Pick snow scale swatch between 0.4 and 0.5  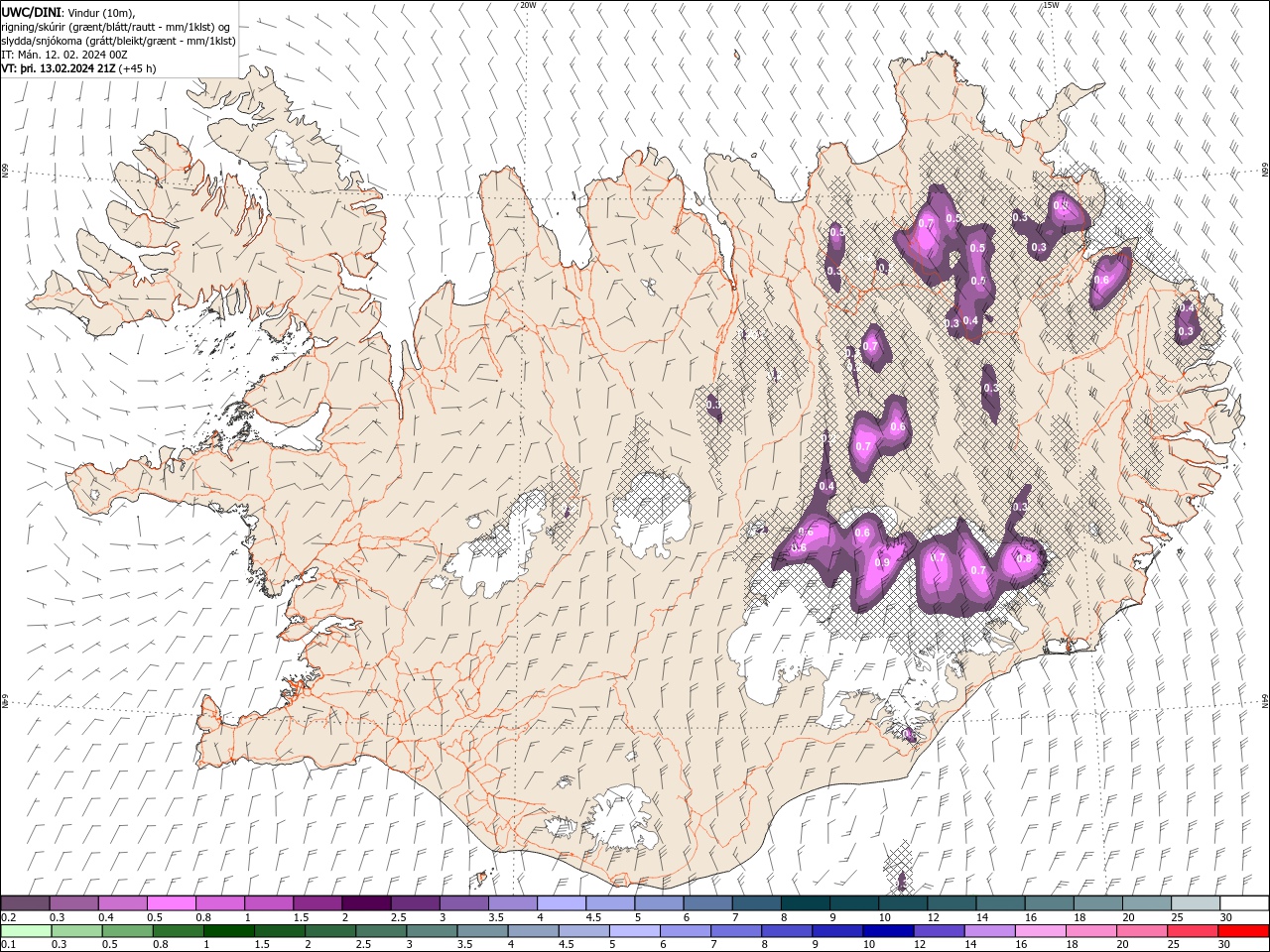click(x=122, y=903)
